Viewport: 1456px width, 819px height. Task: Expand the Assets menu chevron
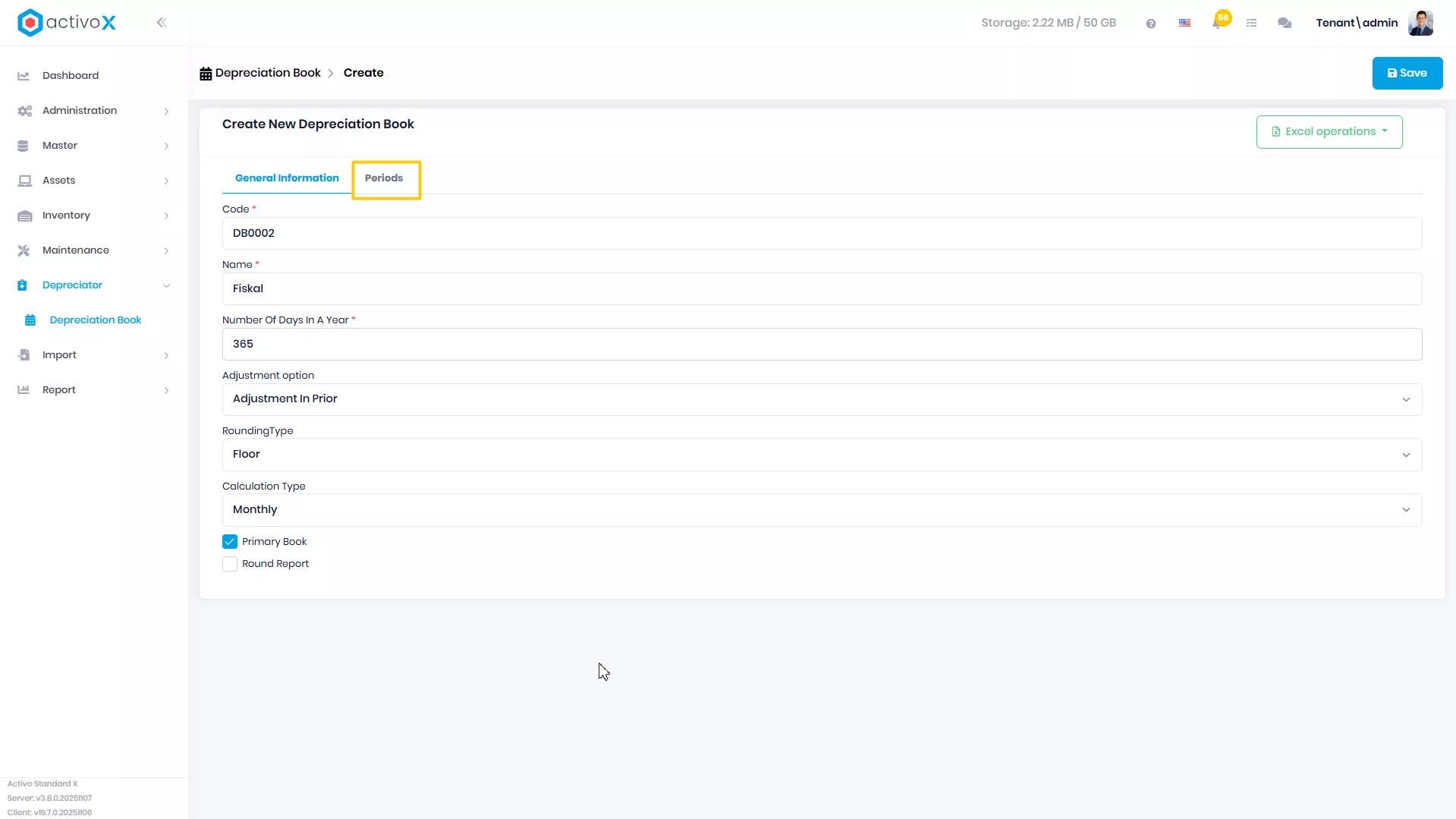point(166,181)
